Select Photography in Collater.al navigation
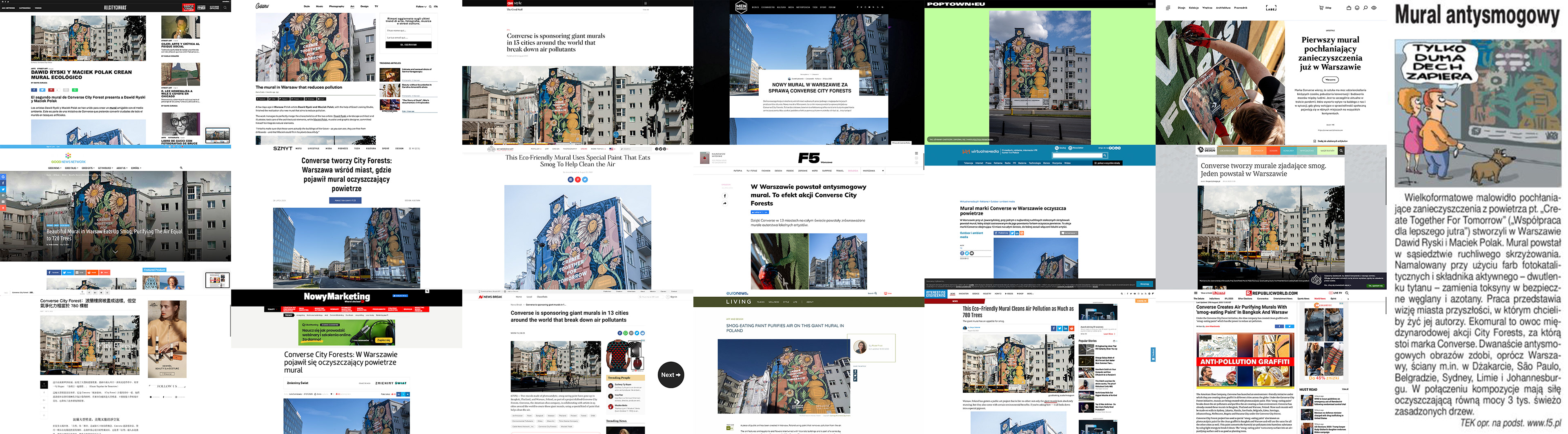Screen dimensions: 1568x434 336,6
